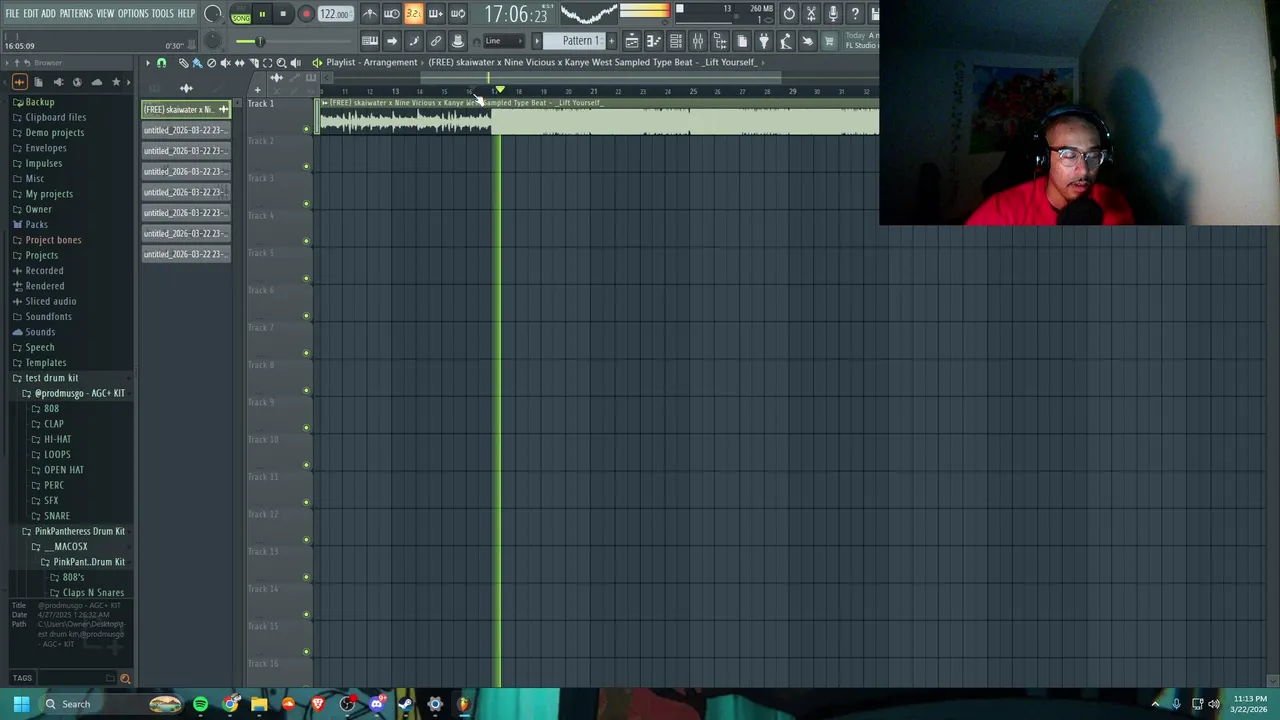Select the (FREE) skaiwater clip in picker
Viewport: 1280px width, 720px height.
pos(186,109)
